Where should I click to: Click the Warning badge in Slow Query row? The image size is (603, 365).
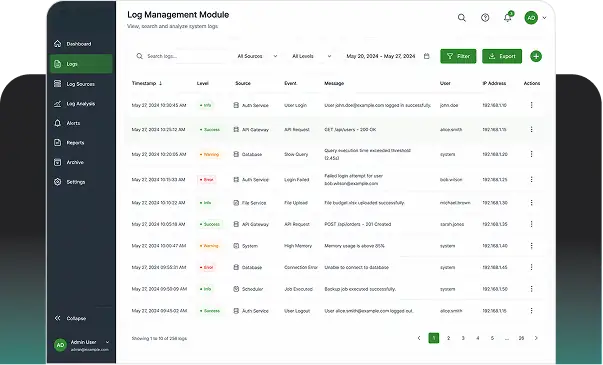point(210,154)
